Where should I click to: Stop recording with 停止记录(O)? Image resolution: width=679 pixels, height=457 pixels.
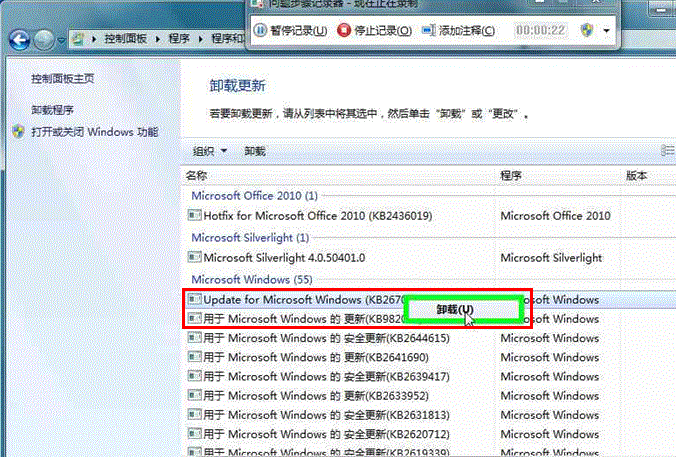(375, 30)
